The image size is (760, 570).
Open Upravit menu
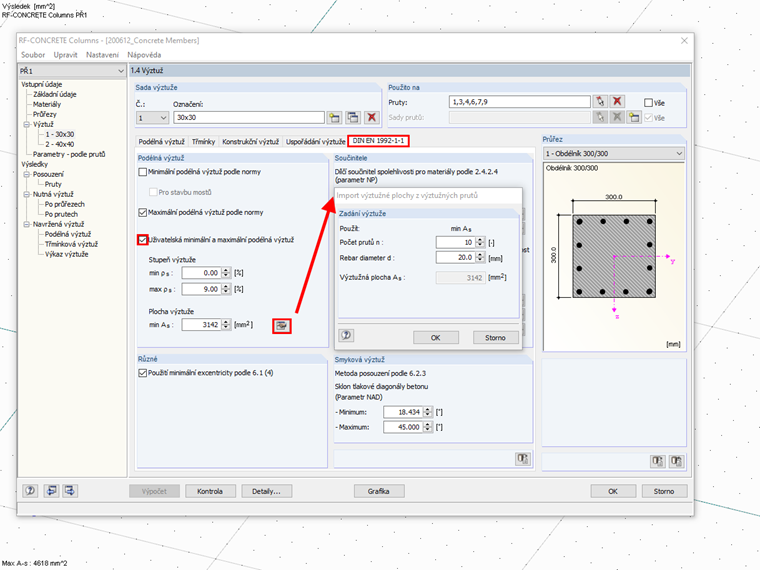click(x=65, y=55)
